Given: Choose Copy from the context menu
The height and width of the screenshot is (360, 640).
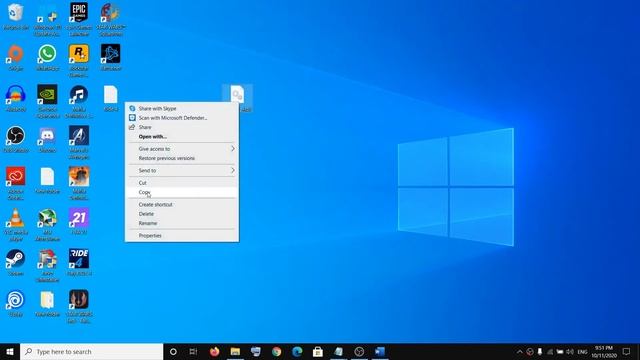Looking at the screenshot, I should point(144,192).
